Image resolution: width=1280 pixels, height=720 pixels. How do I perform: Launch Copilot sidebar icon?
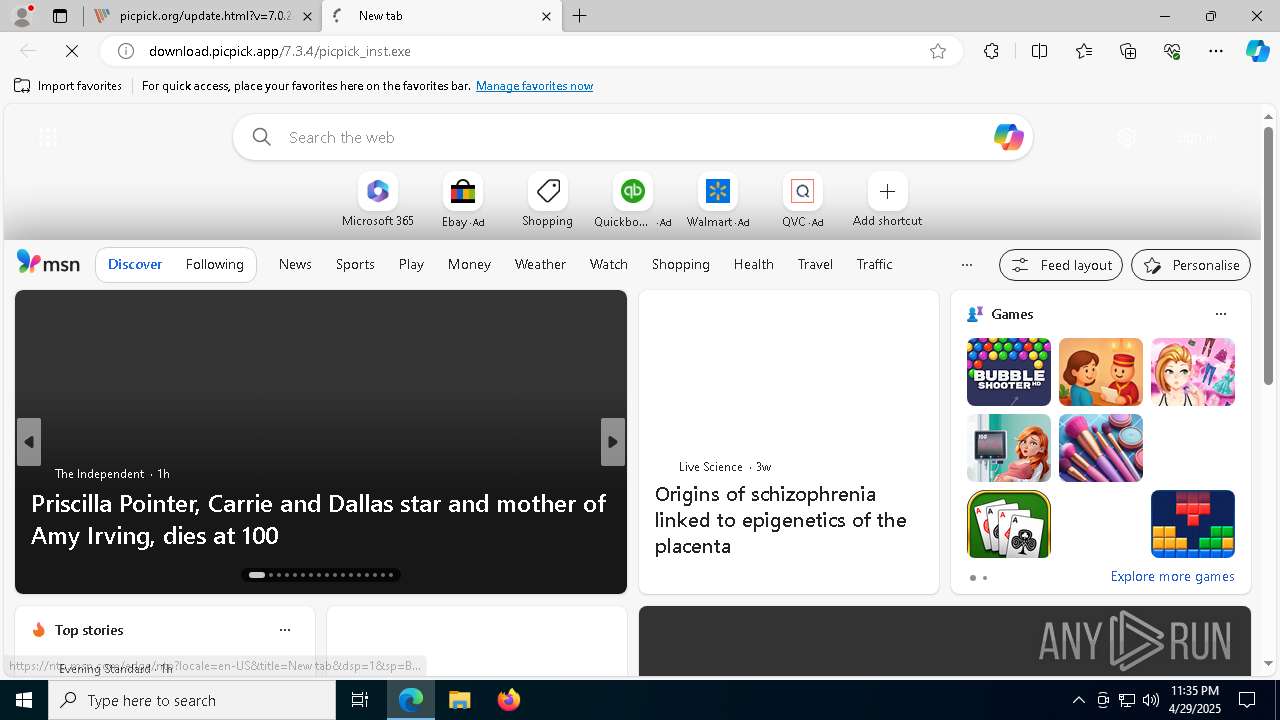pyautogui.click(x=1257, y=51)
